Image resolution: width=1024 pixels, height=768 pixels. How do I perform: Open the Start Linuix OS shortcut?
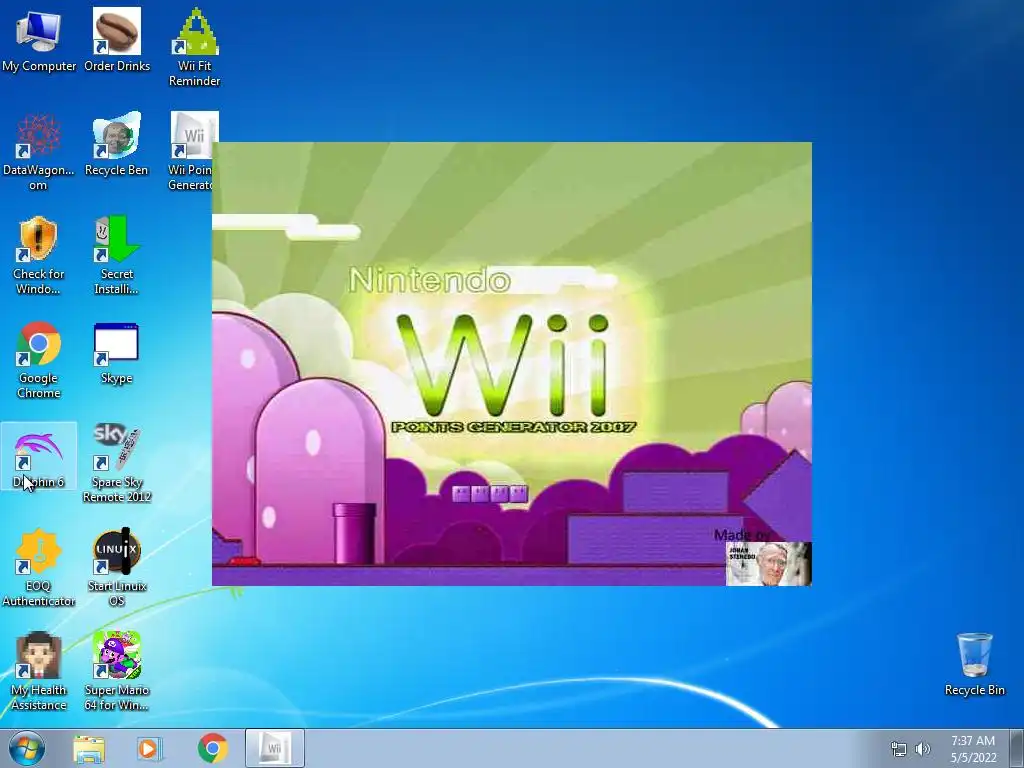(117, 567)
